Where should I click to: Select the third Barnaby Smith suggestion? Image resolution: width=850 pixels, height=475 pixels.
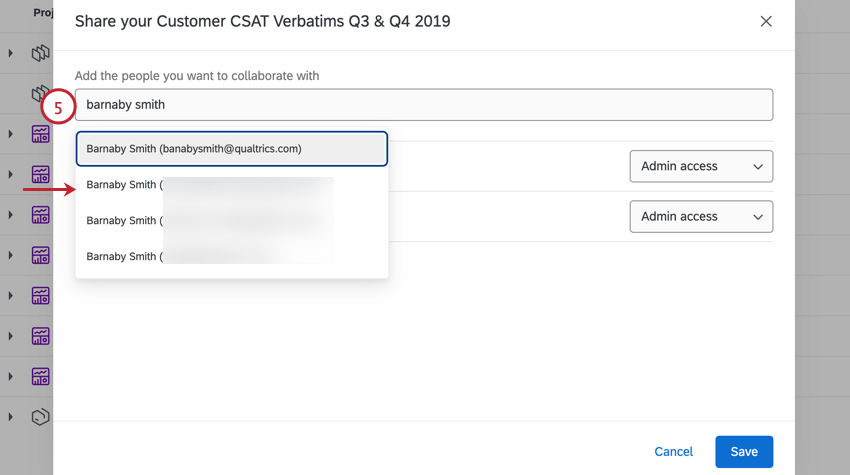(x=232, y=221)
